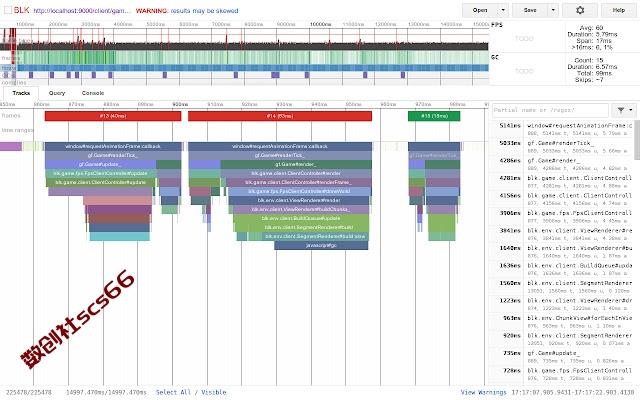Click the results list scrollbar thumb

point(637,140)
